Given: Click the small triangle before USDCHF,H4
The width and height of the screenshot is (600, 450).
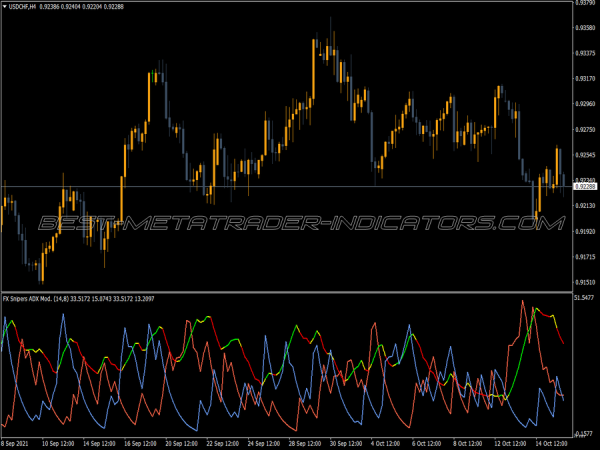Looking at the screenshot, I should point(5,7).
